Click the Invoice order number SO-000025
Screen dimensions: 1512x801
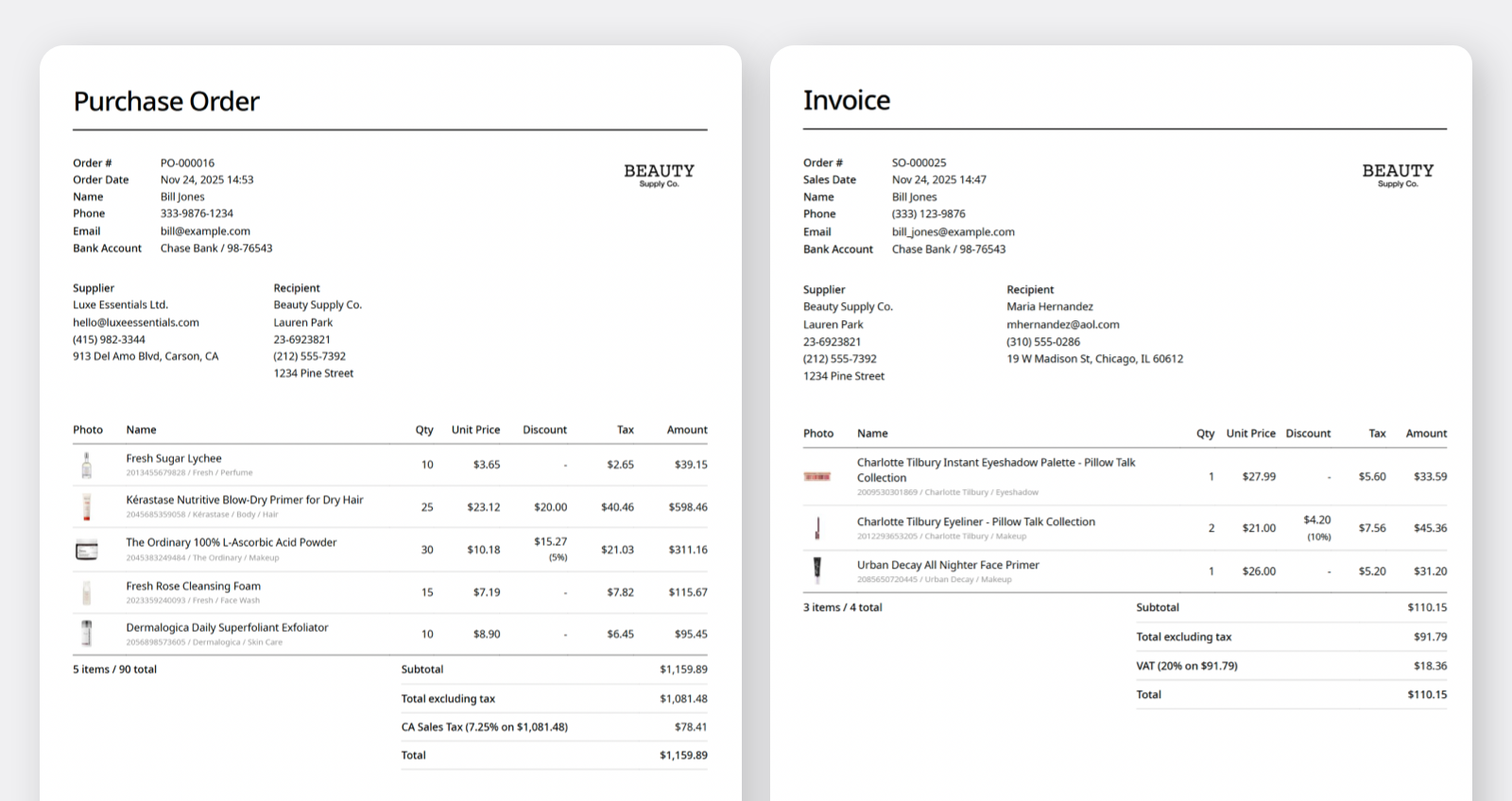919,162
